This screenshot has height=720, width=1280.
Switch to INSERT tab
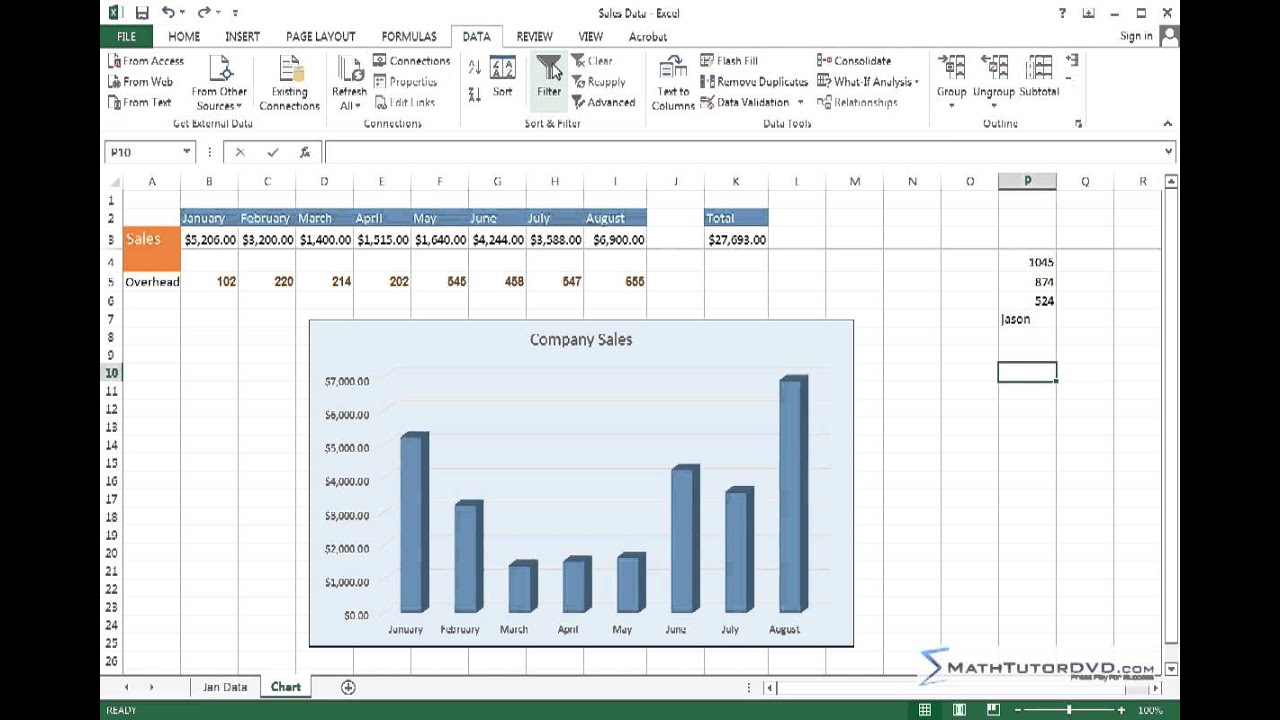pyautogui.click(x=242, y=36)
